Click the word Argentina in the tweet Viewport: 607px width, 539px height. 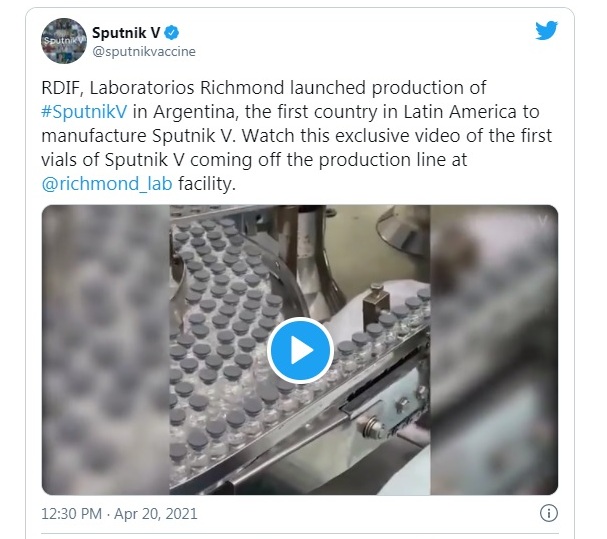(194, 112)
